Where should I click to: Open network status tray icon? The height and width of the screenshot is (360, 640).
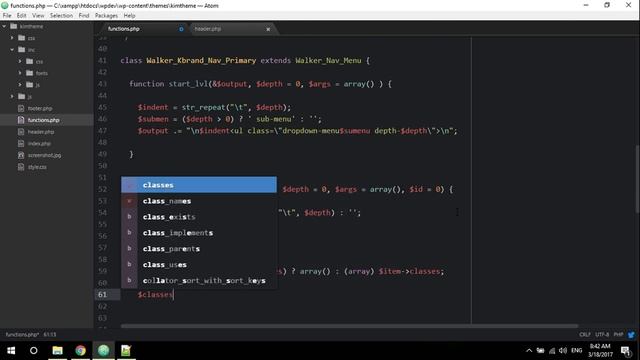click(x=552, y=351)
